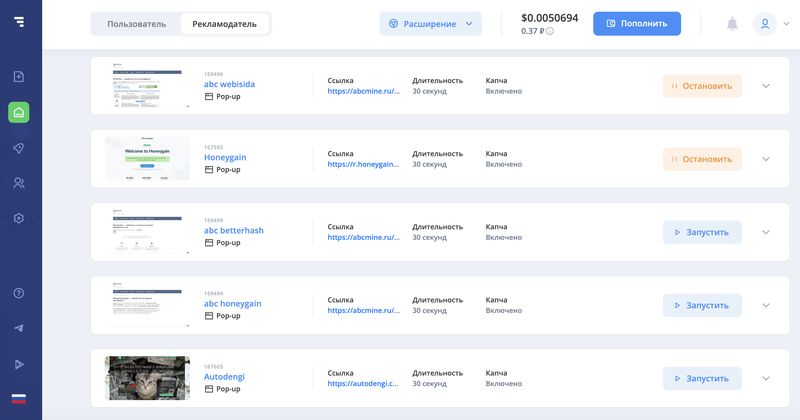This screenshot has height=420, width=800.
Task: Expand the Autodengi campaign row chevron
Action: coord(766,378)
